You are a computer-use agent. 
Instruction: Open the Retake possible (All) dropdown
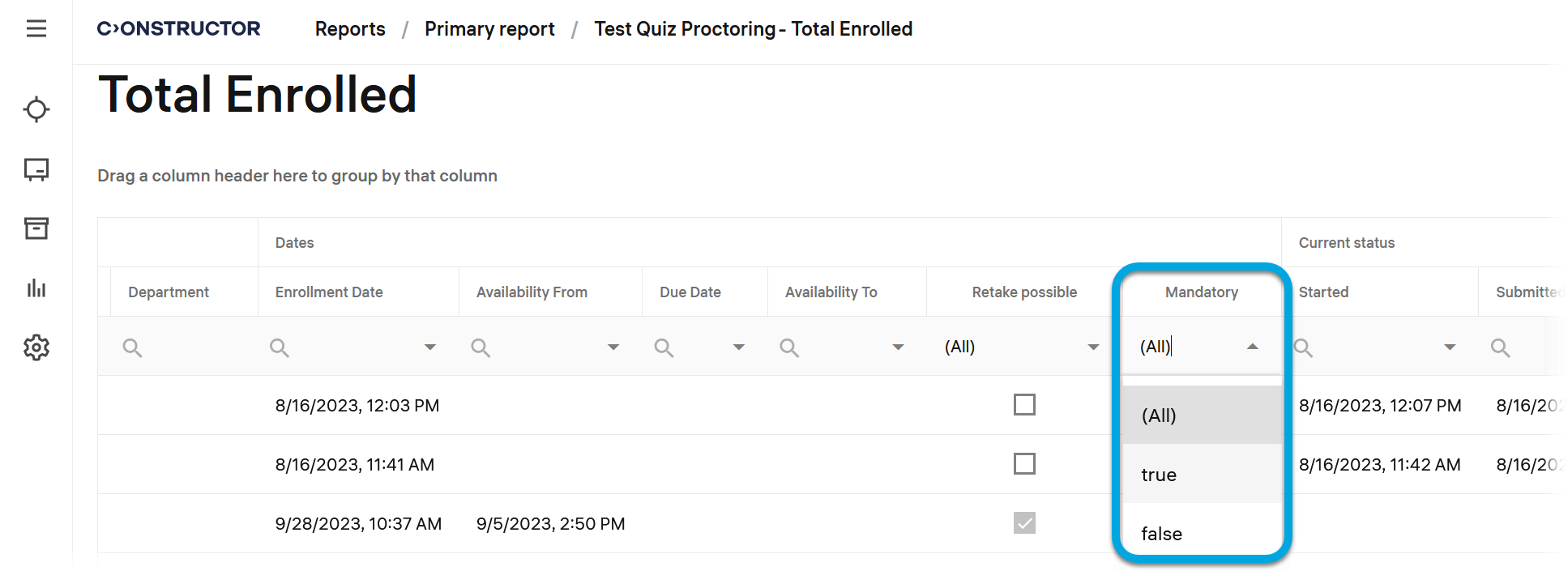click(1021, 347)
